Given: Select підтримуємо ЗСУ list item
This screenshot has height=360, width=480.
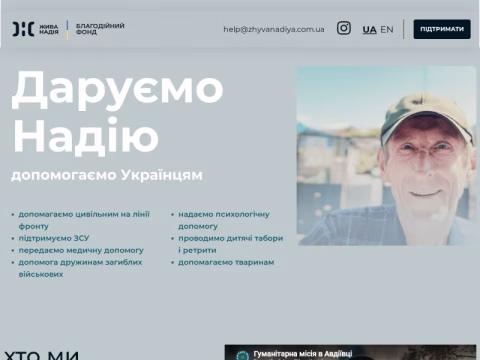Looking at the screenshot, I should click(54, 238).
